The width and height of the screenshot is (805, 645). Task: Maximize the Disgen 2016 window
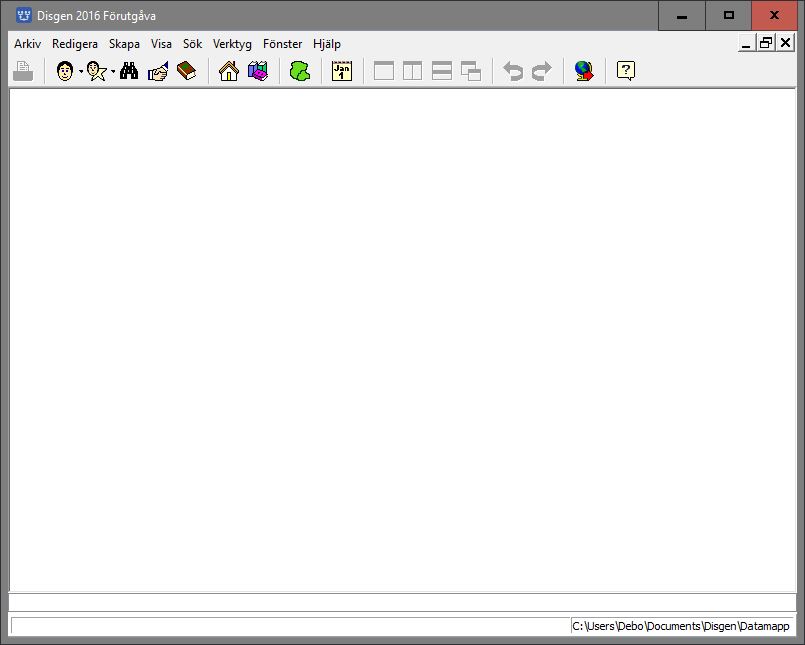(x=729, y=15)
